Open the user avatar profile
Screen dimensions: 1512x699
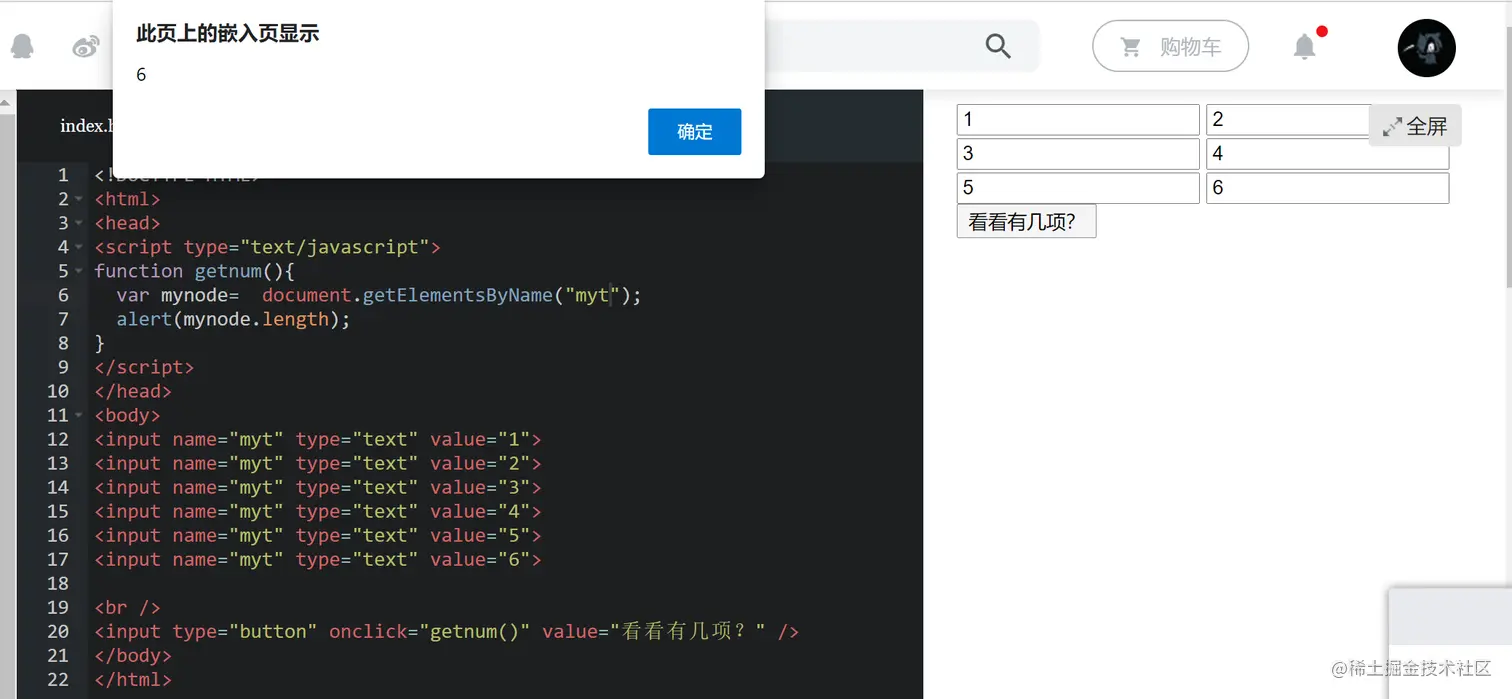pos(1426,48)
